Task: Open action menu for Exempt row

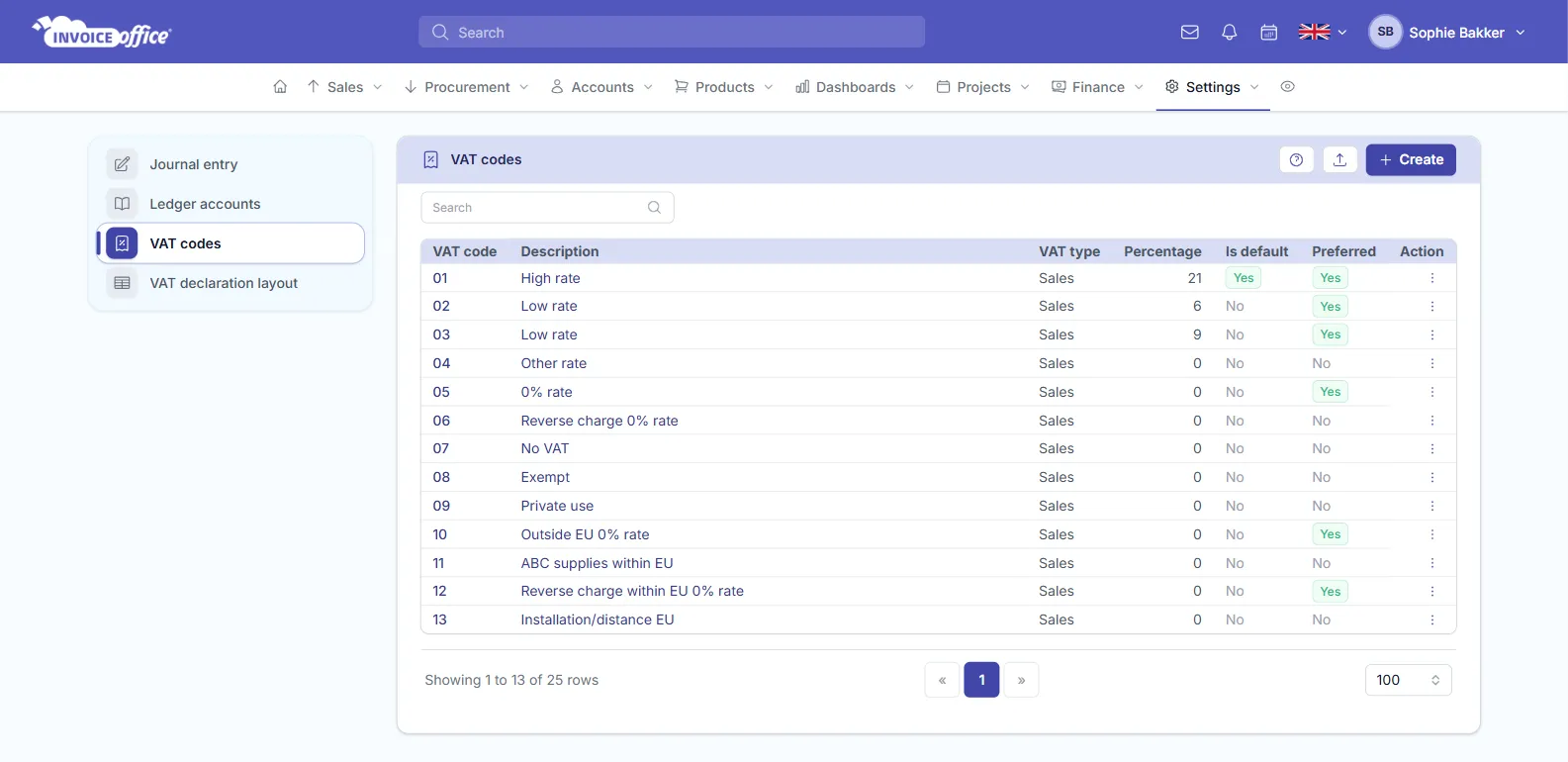Action: click(1431, 477)
